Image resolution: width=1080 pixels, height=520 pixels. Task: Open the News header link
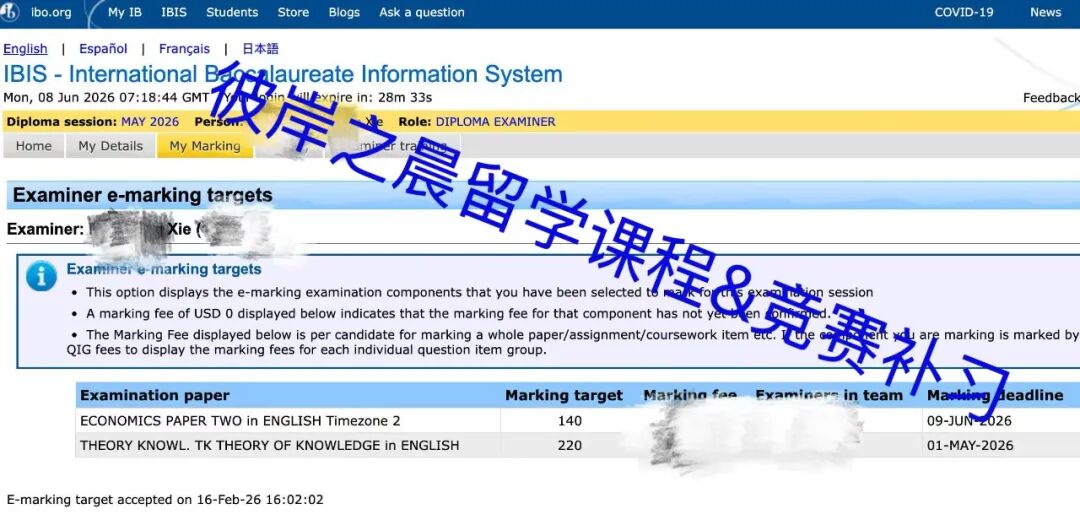1046,12
